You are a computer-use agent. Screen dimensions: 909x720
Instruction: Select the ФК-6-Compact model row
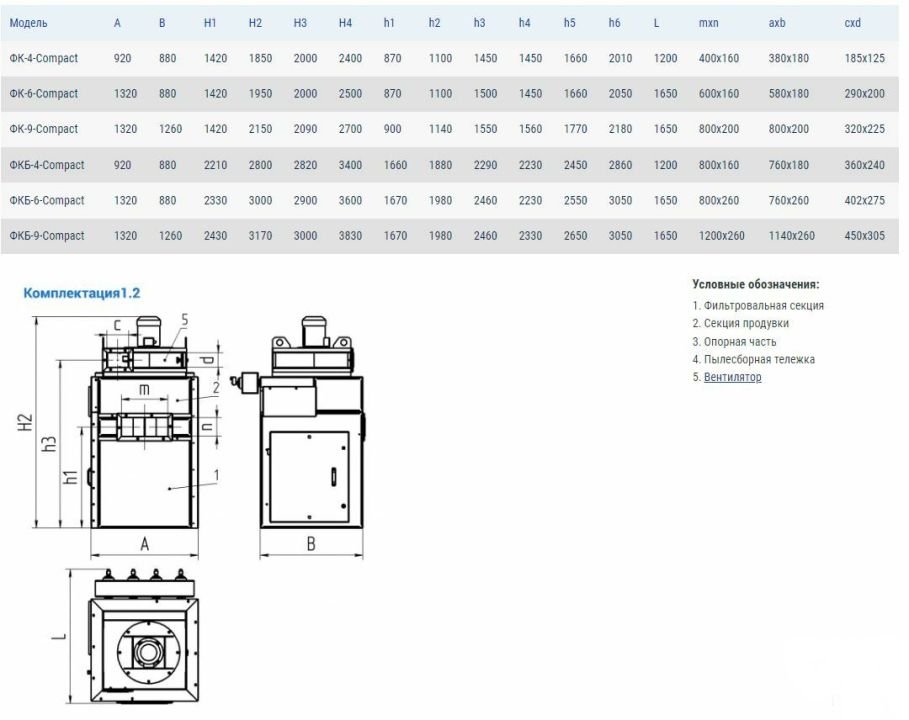click(449, 93)
